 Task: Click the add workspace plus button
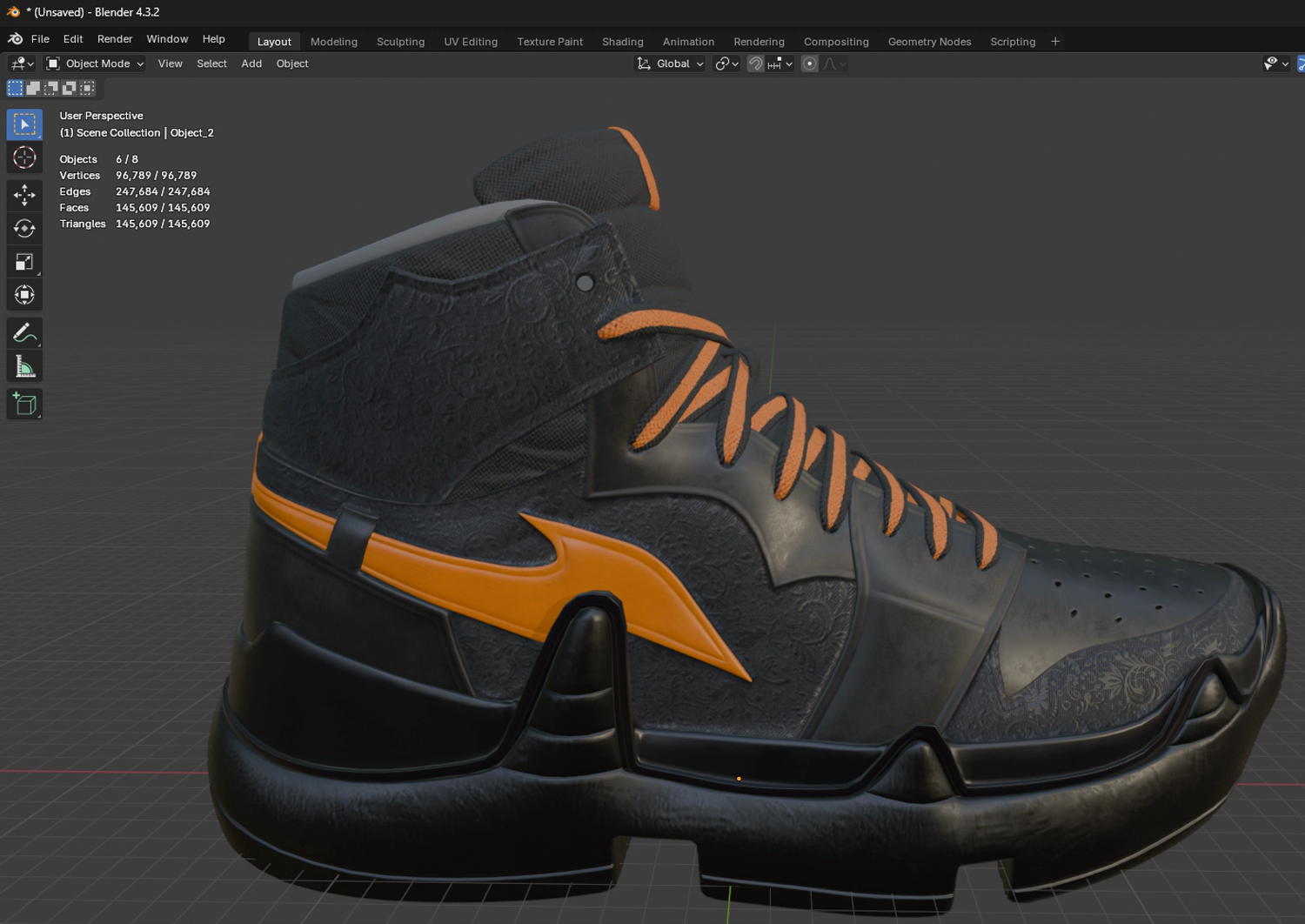(x=1055, y=42)
